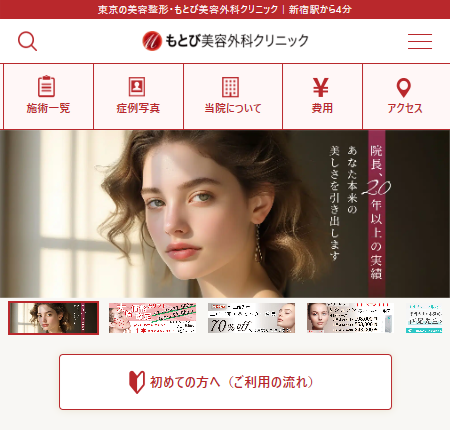Image resolution: width=450 pixels, height=430 pixels.
Task: Open 費用 pricing page
Action: 322,96
